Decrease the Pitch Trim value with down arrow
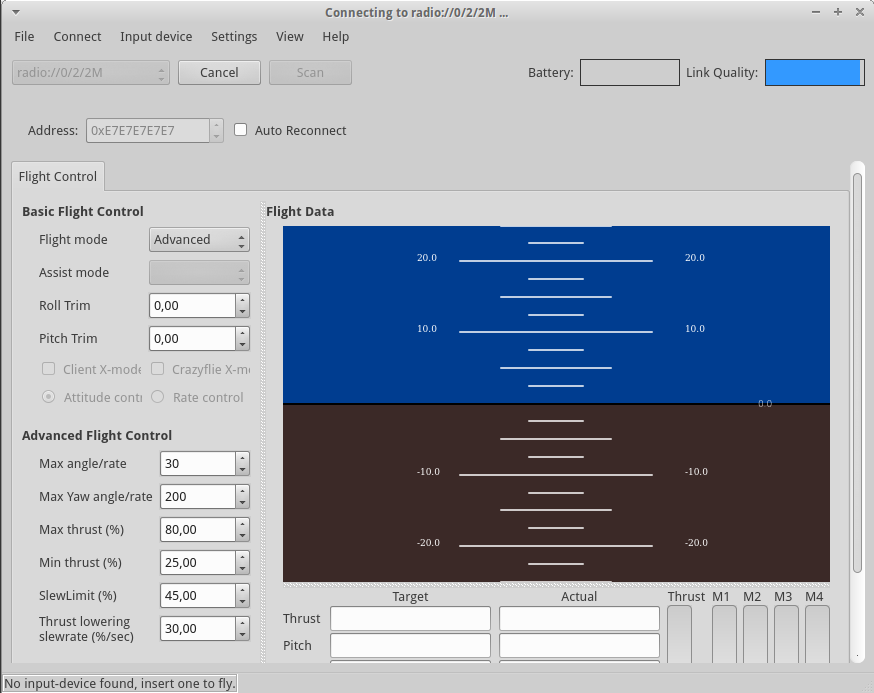874x693 pixels. pyautogui.click(x=242, y=345)
